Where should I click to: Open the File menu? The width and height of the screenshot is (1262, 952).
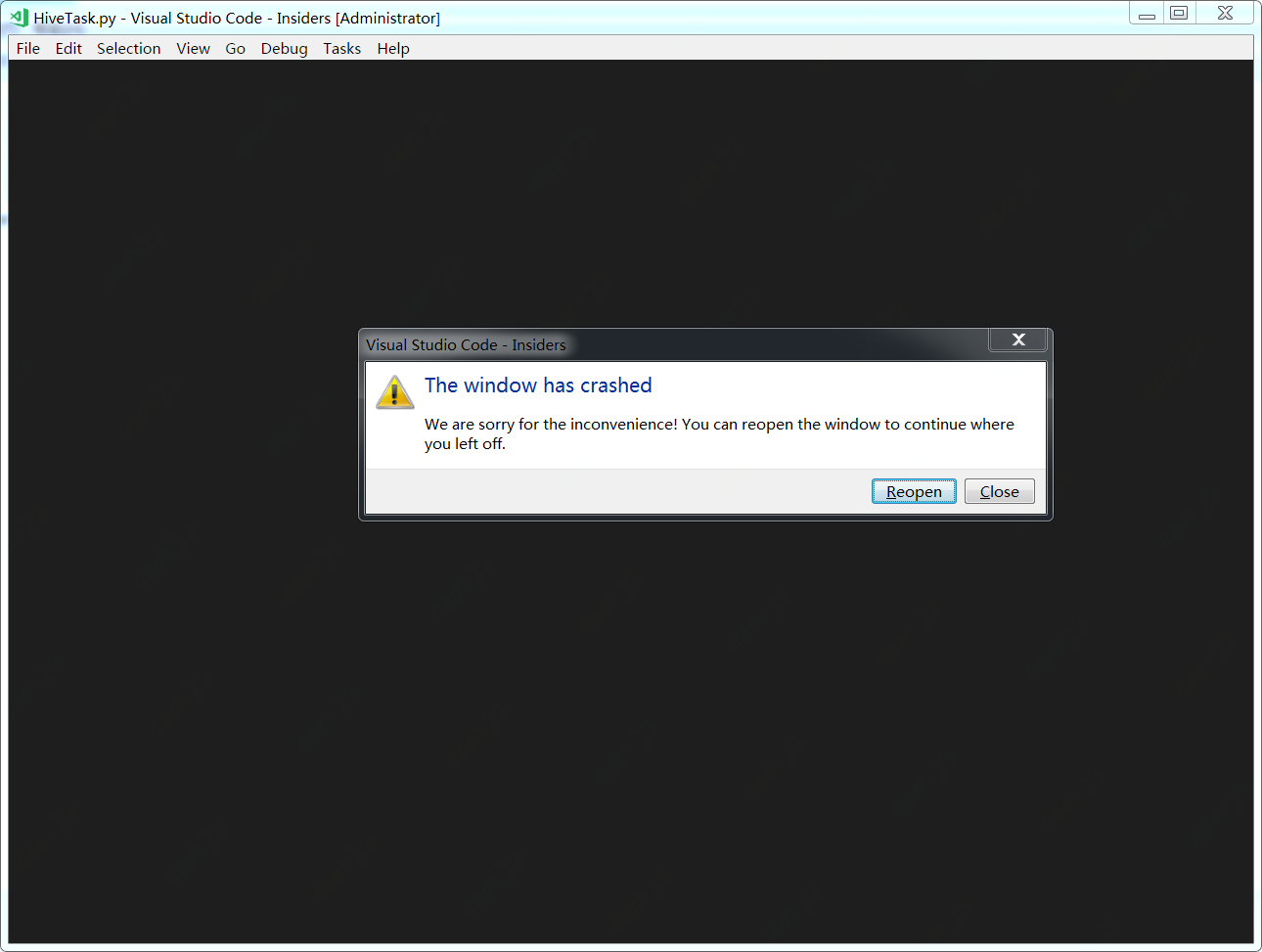click(x=27, y=48)
